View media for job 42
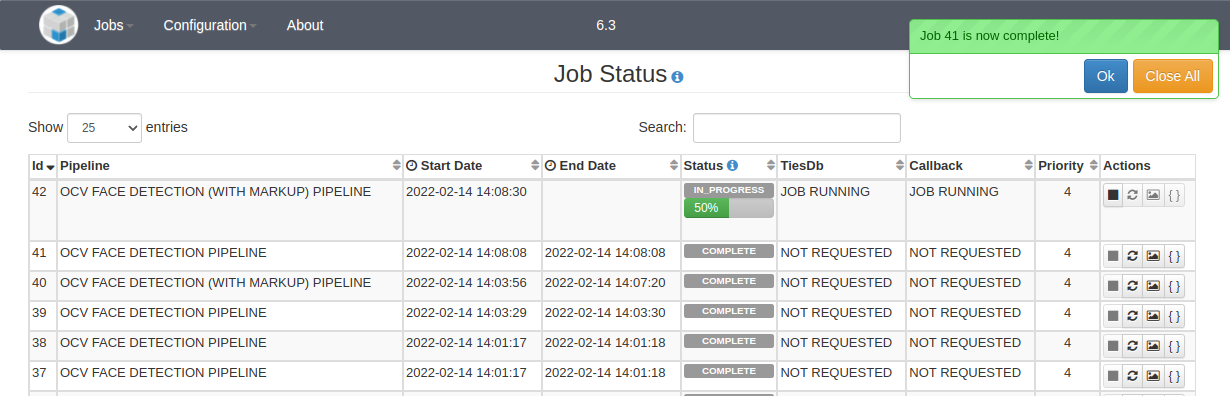 click(1153, 195)
